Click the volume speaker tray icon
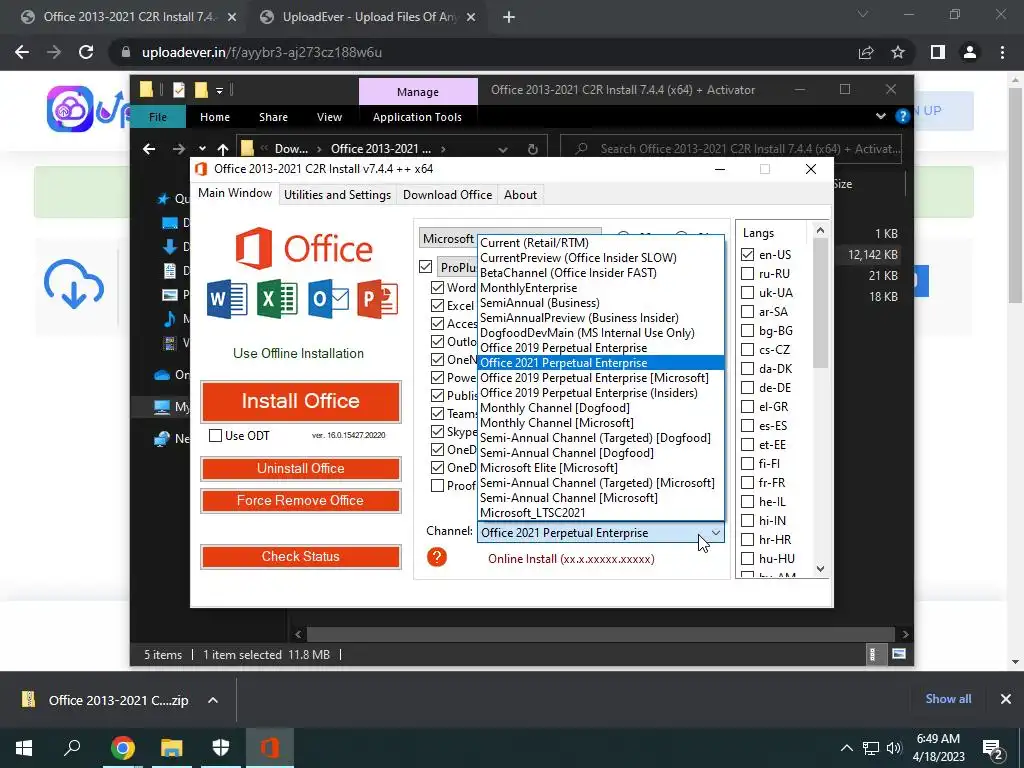Image resolution: width=1024 pixels, height=768 pixels. point(894,748)
